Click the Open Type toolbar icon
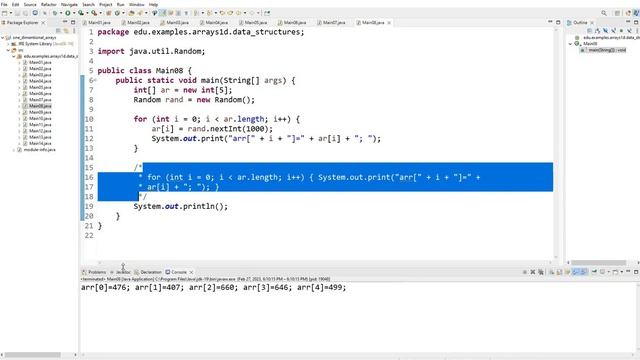Image resolution: width=640 pixels, height=360 pixels. (x=131, y=13)
